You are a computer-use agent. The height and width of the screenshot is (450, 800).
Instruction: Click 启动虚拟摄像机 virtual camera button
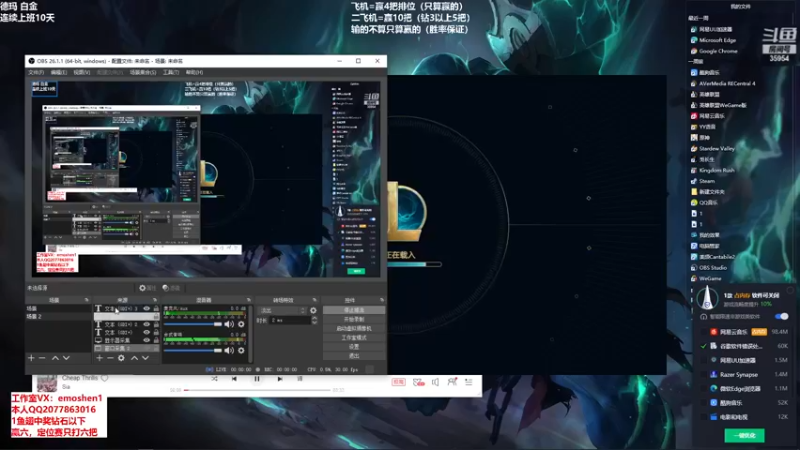click(354, 329)
